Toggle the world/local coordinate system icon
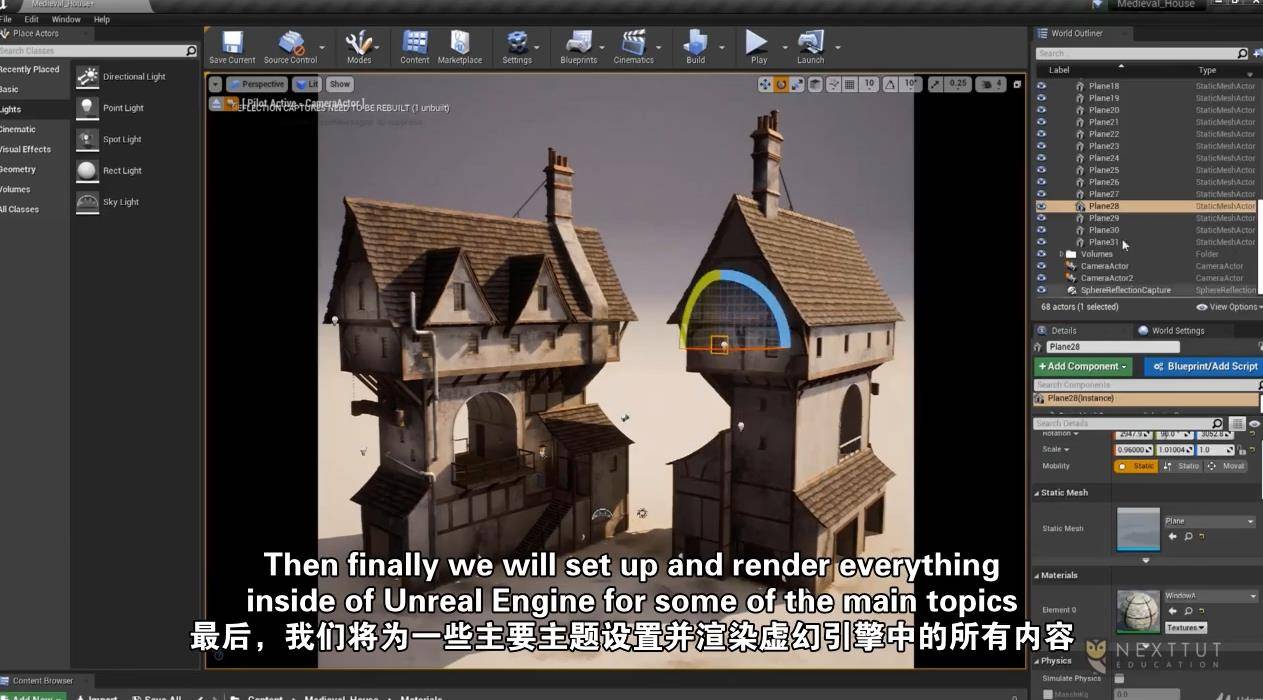1263x700 pixels. pyautogui.click(x=817, y=84)
